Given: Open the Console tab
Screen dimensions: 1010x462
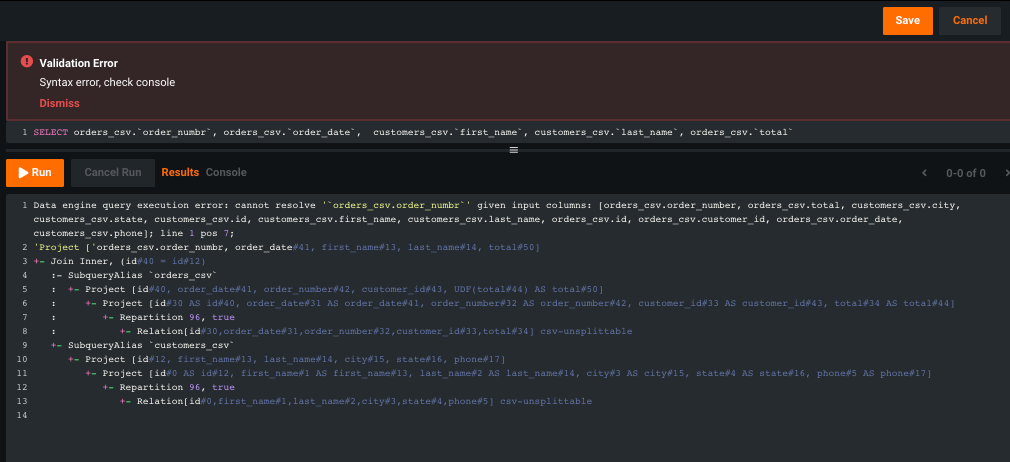Looking at the screenshot, I should (226, 172).
